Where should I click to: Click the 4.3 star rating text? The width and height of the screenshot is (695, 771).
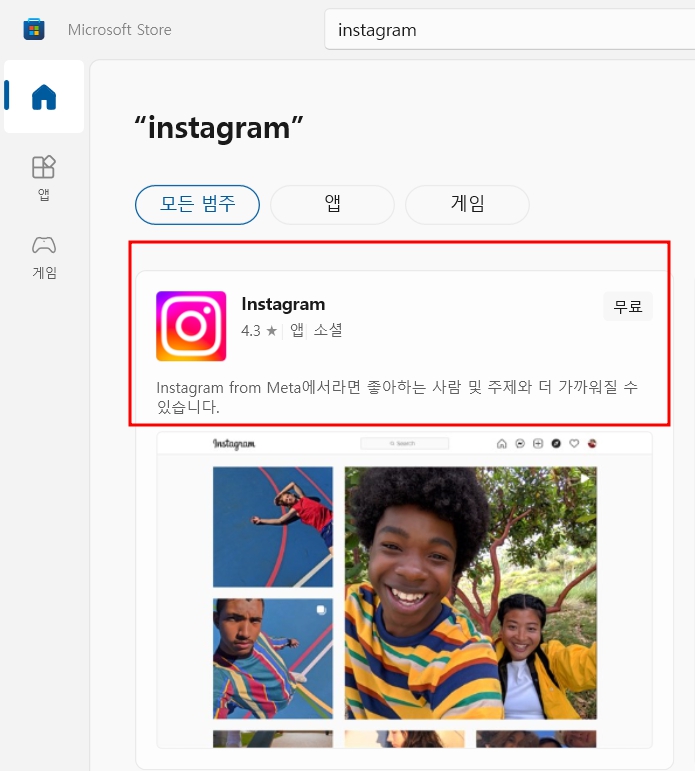259,330
